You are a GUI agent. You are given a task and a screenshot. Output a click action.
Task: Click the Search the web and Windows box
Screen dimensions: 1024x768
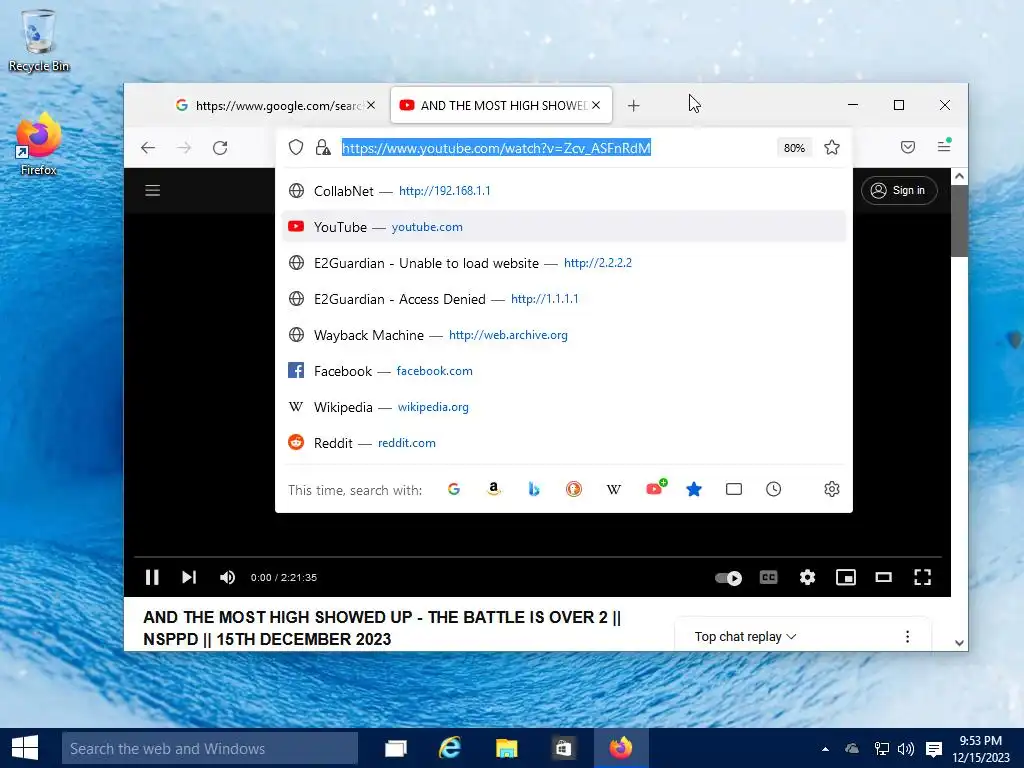(210, 748)
